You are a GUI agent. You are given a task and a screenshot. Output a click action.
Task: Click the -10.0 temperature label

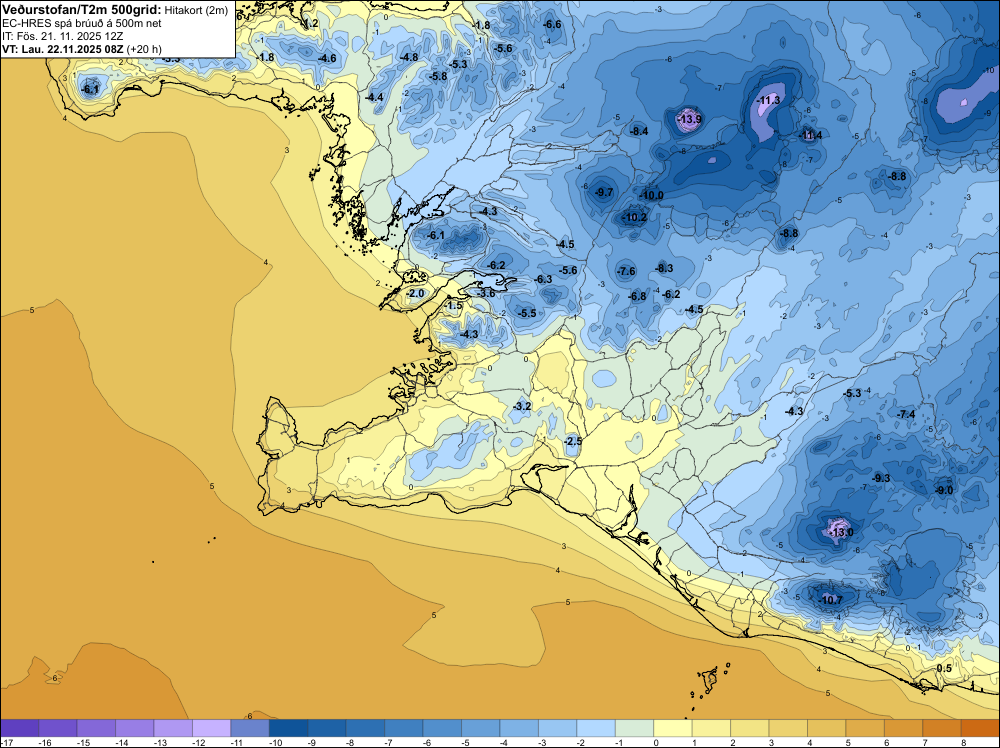(652, 195)
